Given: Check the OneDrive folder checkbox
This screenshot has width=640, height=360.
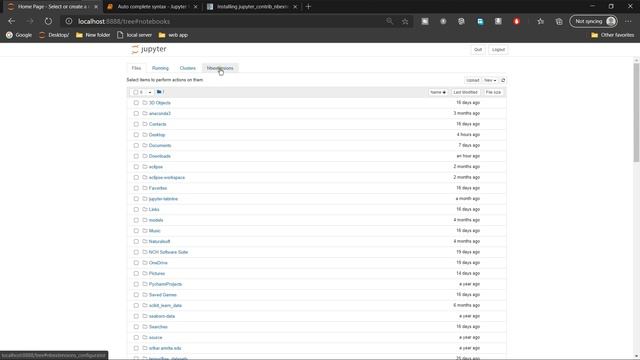Looking at the screenshot, I should point(136,263).
